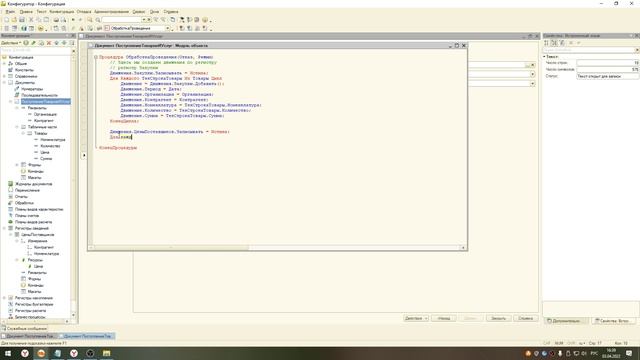Expand the Общие tree node

(4, 64)
